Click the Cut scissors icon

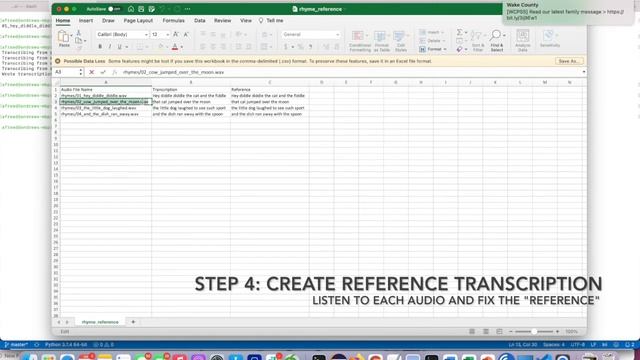point(79,33)
